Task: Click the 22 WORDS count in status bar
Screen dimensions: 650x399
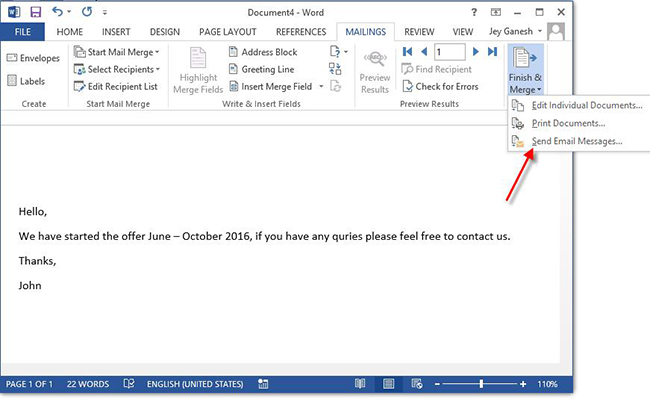Action: pyautogui.click(x=88, y=384)
